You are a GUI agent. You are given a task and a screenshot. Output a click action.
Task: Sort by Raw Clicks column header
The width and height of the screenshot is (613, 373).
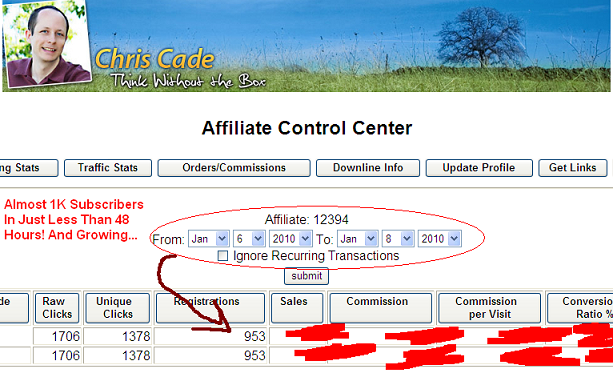(57, 308)
